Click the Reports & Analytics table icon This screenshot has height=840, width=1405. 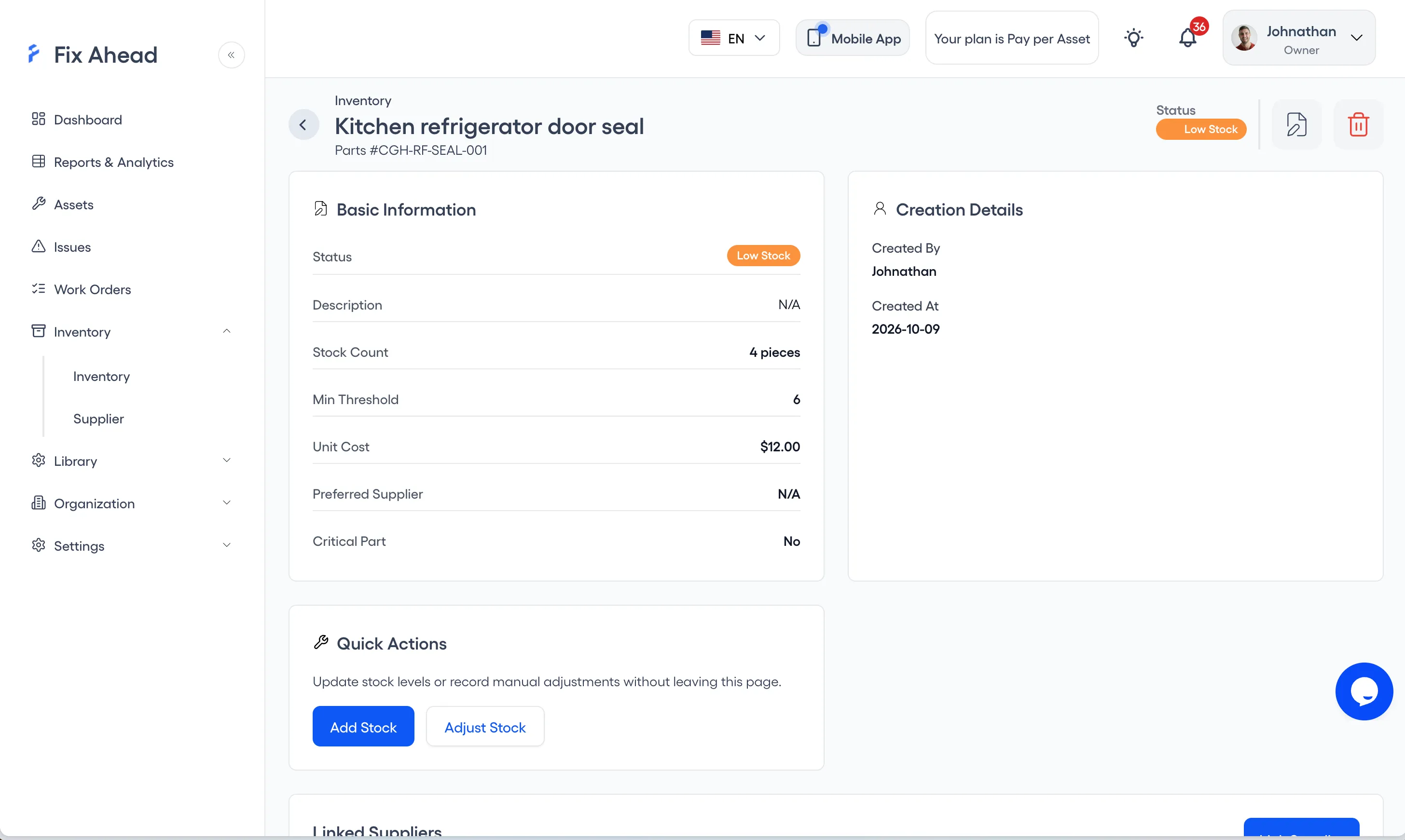click(39, 162)
